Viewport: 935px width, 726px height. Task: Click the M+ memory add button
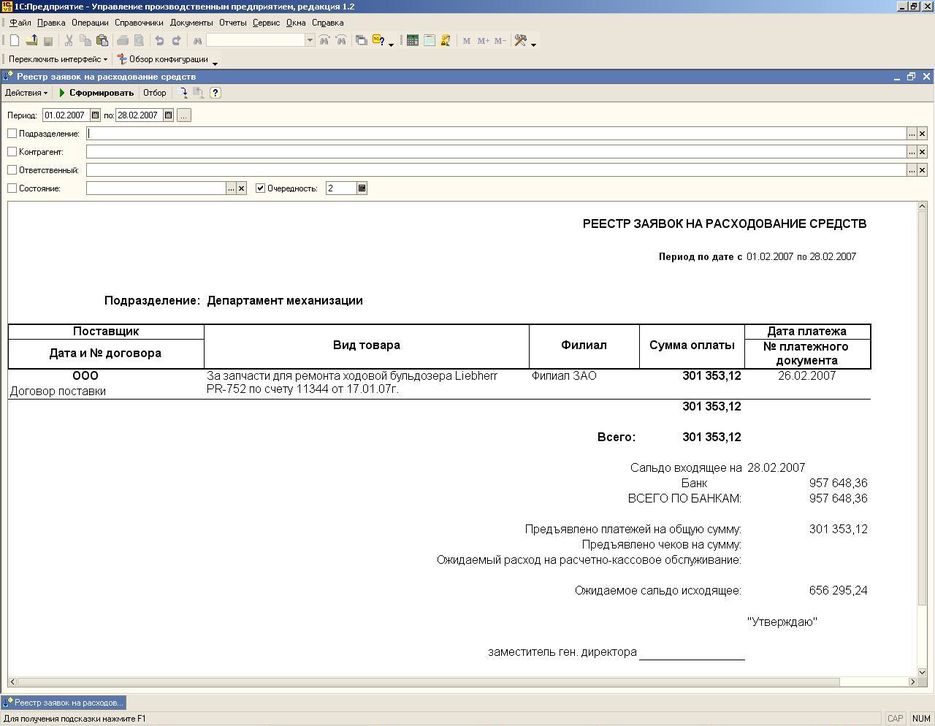click(x=483, y=41)
